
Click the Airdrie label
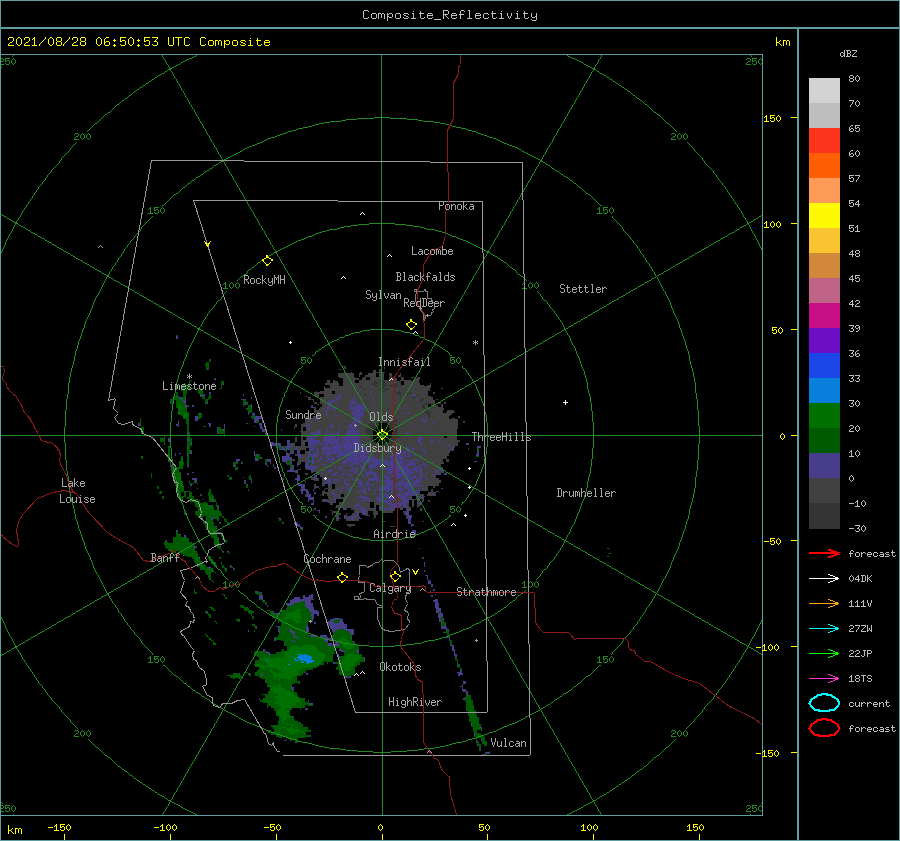[394, 534]
